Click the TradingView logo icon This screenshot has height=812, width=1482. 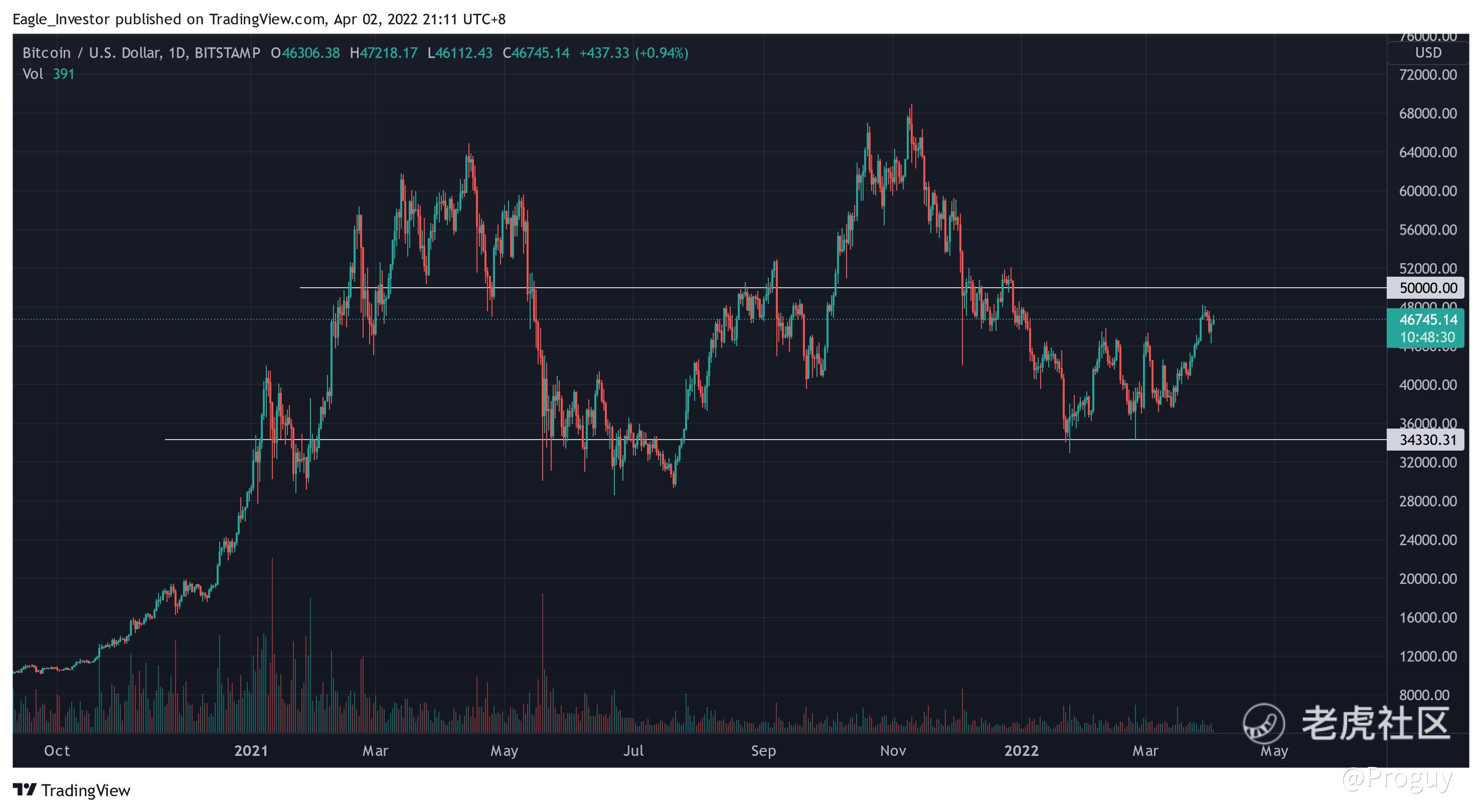pos(25,789)
